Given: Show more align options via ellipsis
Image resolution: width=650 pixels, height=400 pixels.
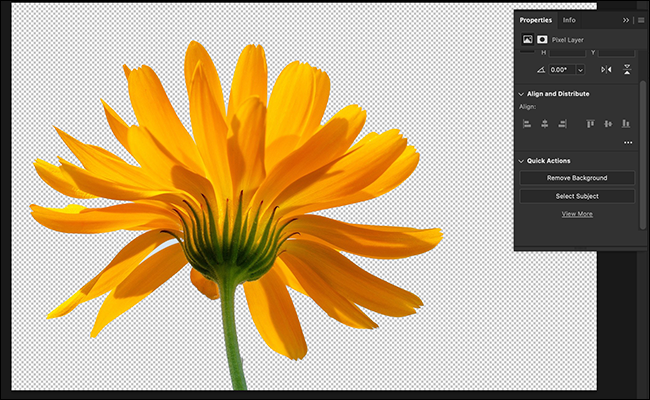Looking at the screenshot, I should pos(628,143).
